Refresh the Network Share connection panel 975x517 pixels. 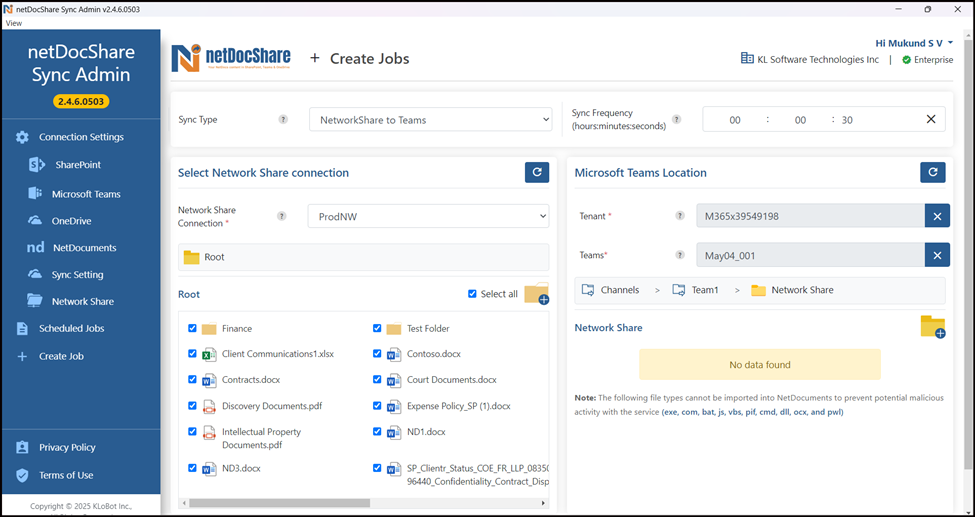(537, 172)
